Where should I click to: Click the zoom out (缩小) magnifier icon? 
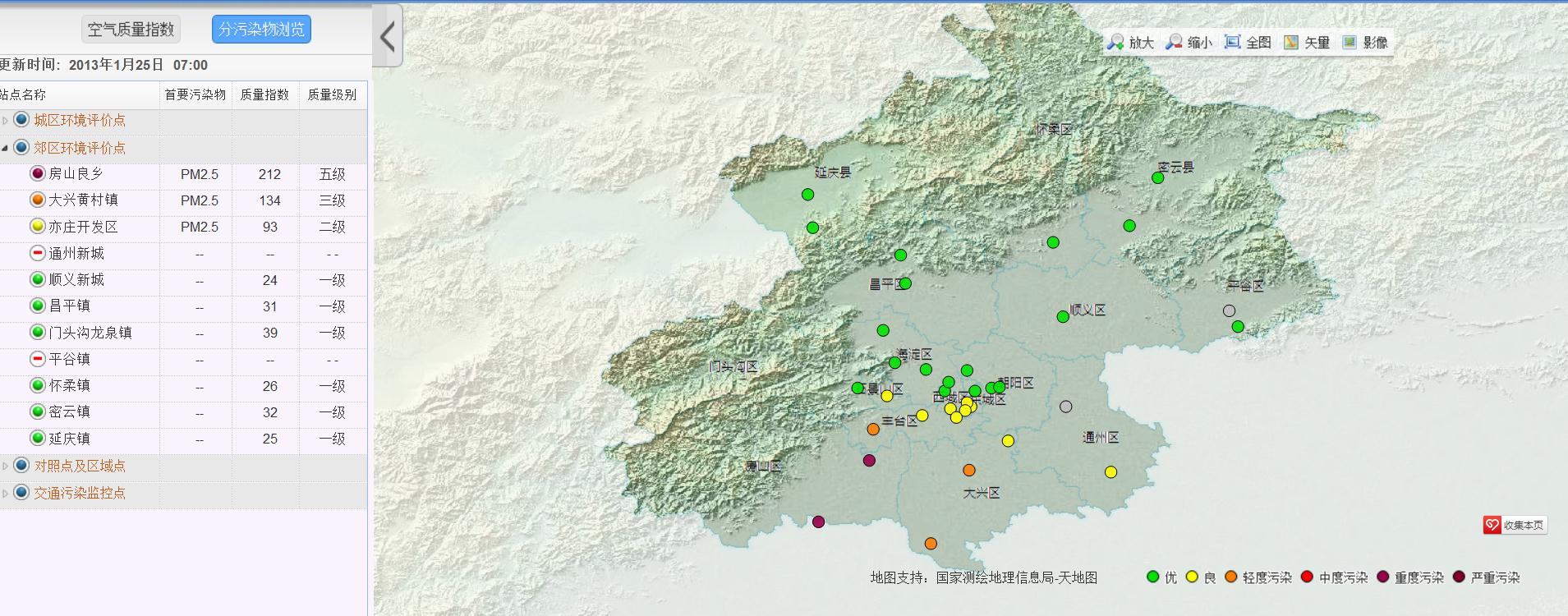[x=1175, y=43]
